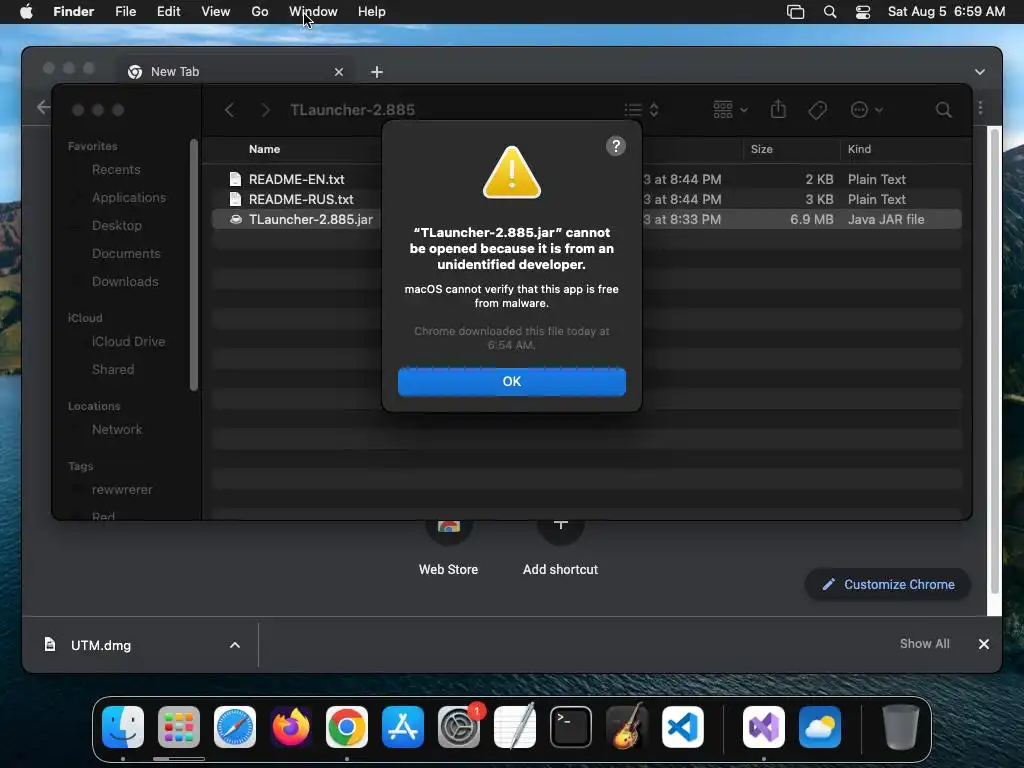Open the Go menu
Viewport: 1024px width, 768px height.
pos(260,12)
